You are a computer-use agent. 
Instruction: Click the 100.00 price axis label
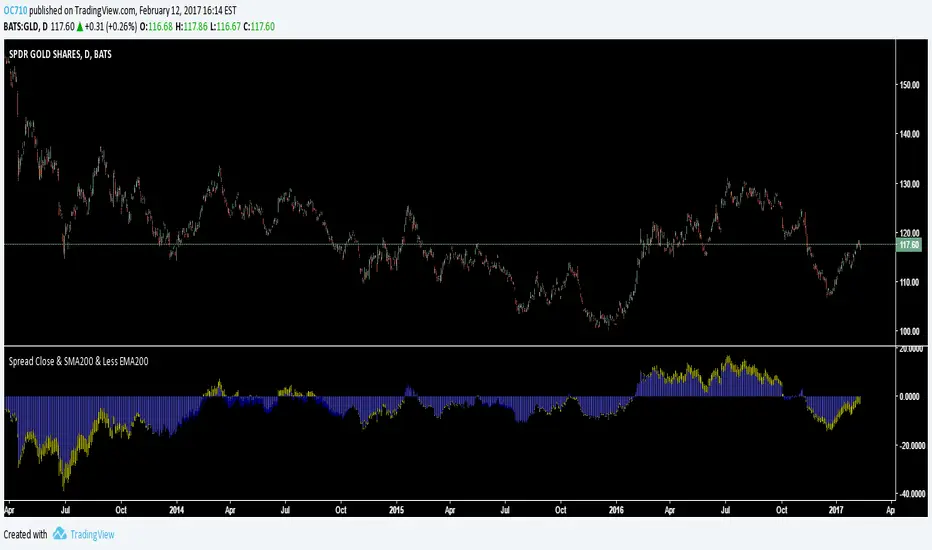[x=909, y=331]
